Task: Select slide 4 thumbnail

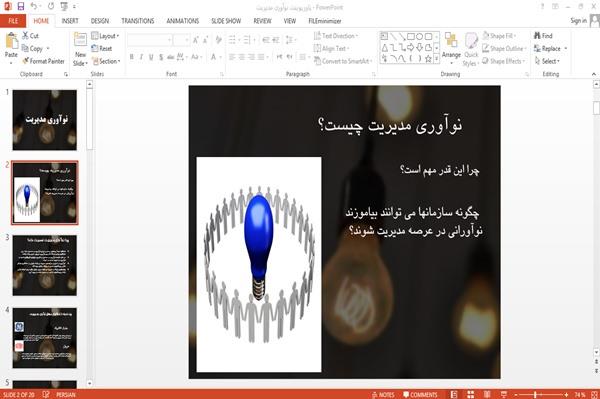Action: click(x=45, y=338)
